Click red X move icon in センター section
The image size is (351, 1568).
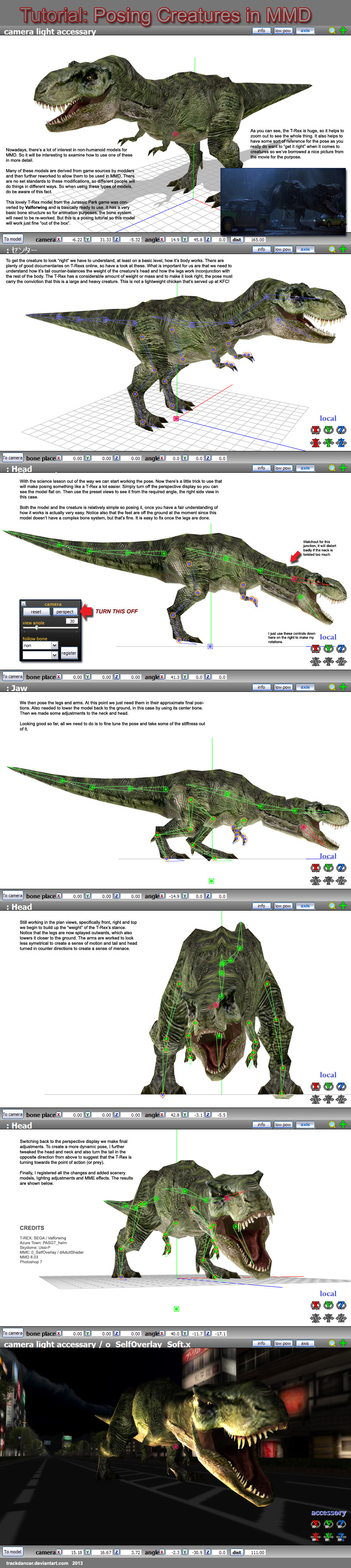pyautogui.click(x=315, y=443)
